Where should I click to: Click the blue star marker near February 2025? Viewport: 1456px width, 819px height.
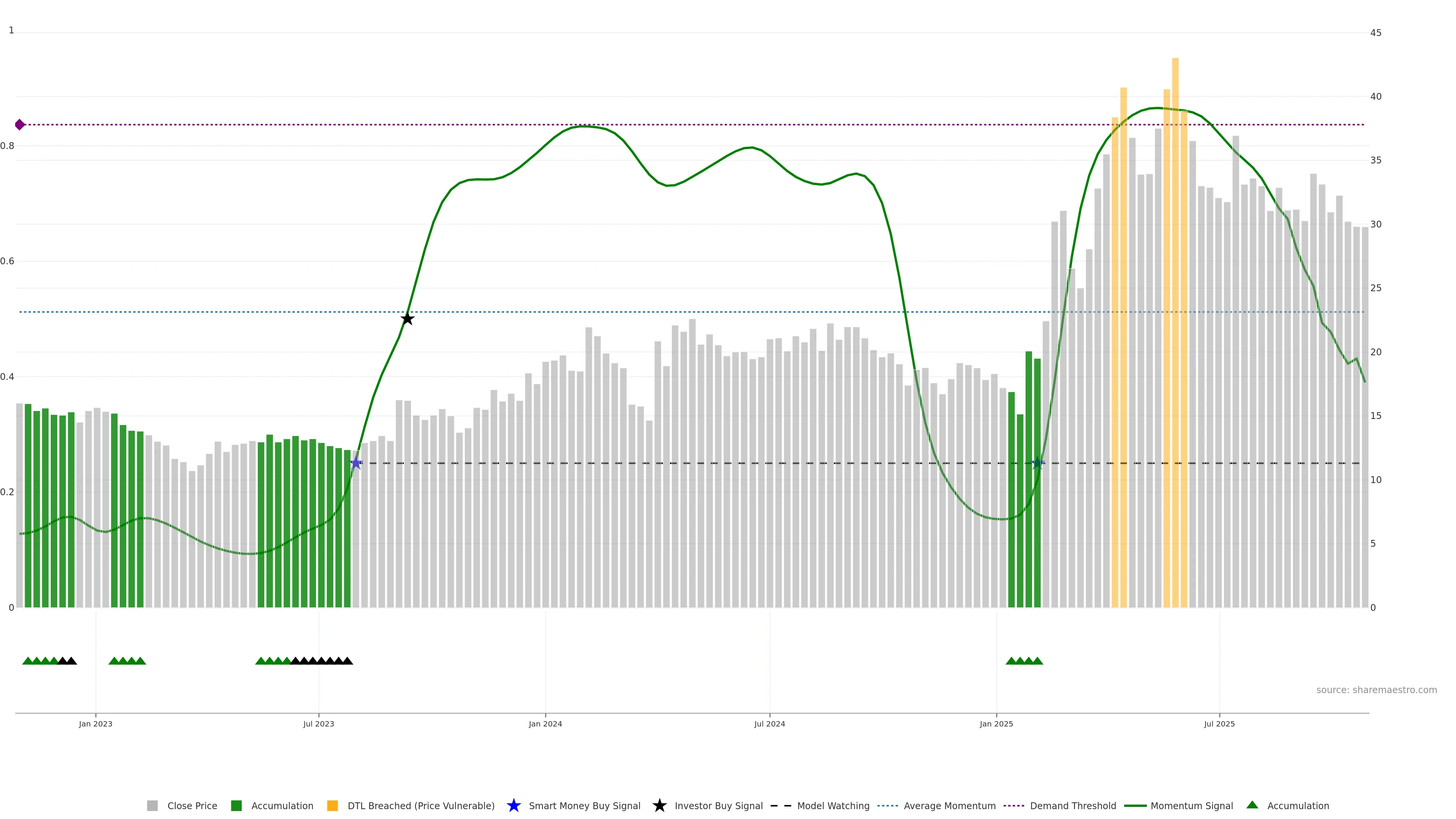pos(1037,463)
